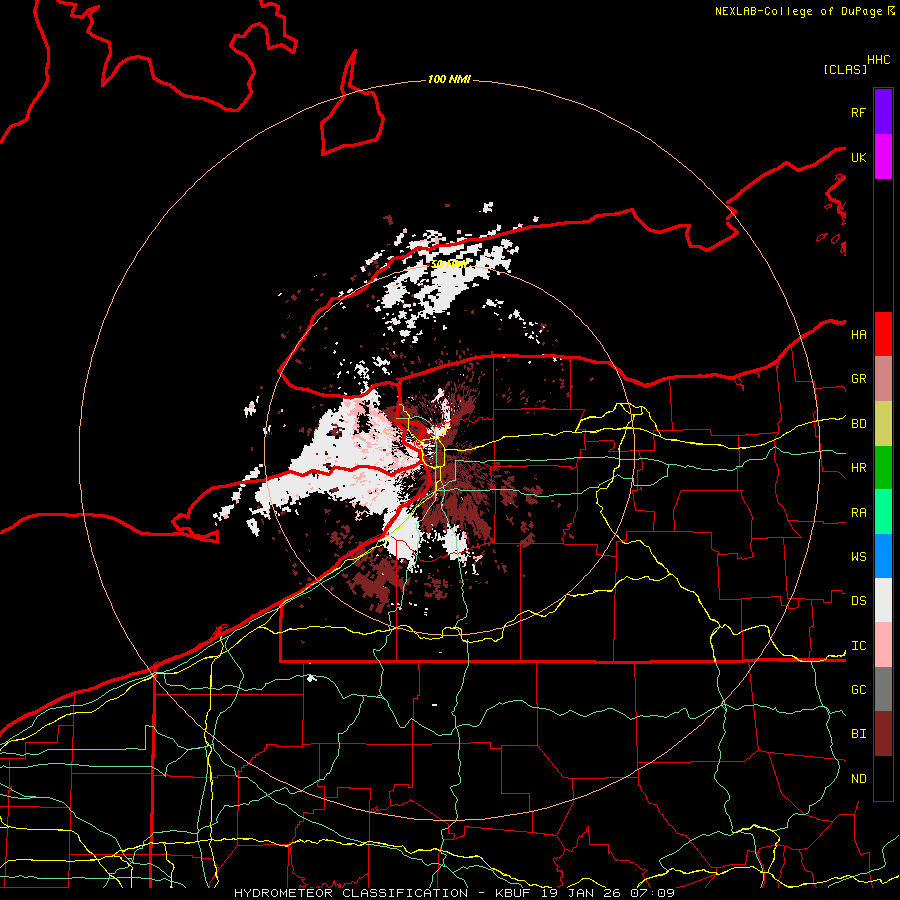Click the RF purple color swatch
The image size is (900, 900).
(883, 112)
